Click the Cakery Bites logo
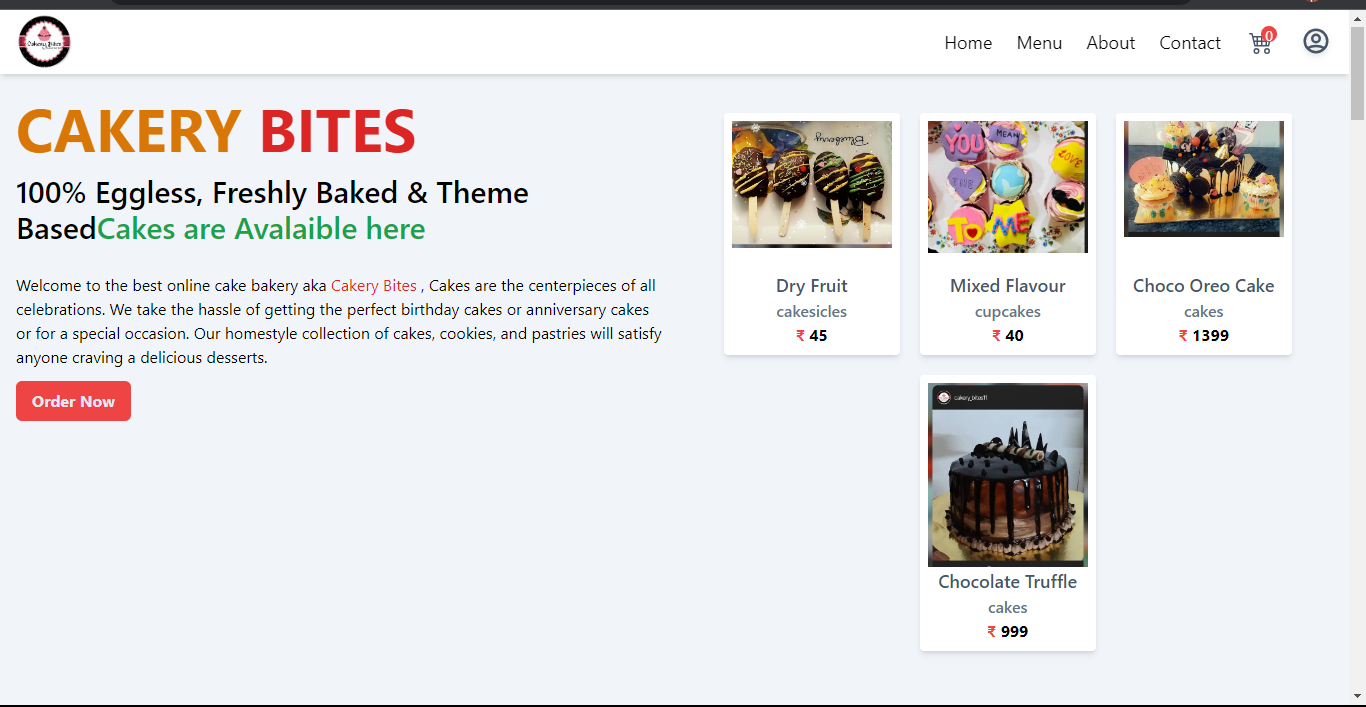The image size is (1366, 707). 44,42
